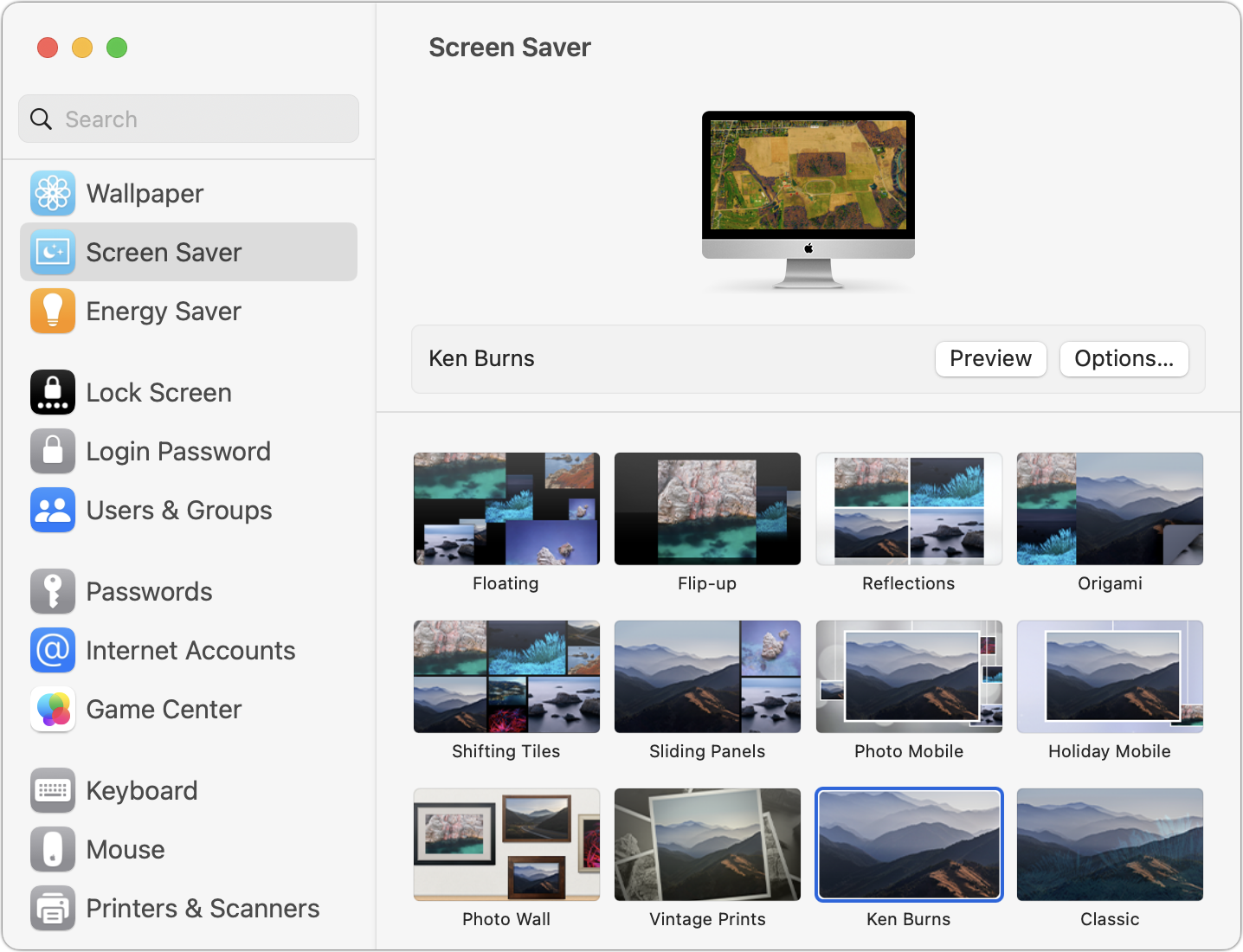Choose the Vintage Prints screen saver
This screenshot has height=952, width=1243.
pos(707,845)
